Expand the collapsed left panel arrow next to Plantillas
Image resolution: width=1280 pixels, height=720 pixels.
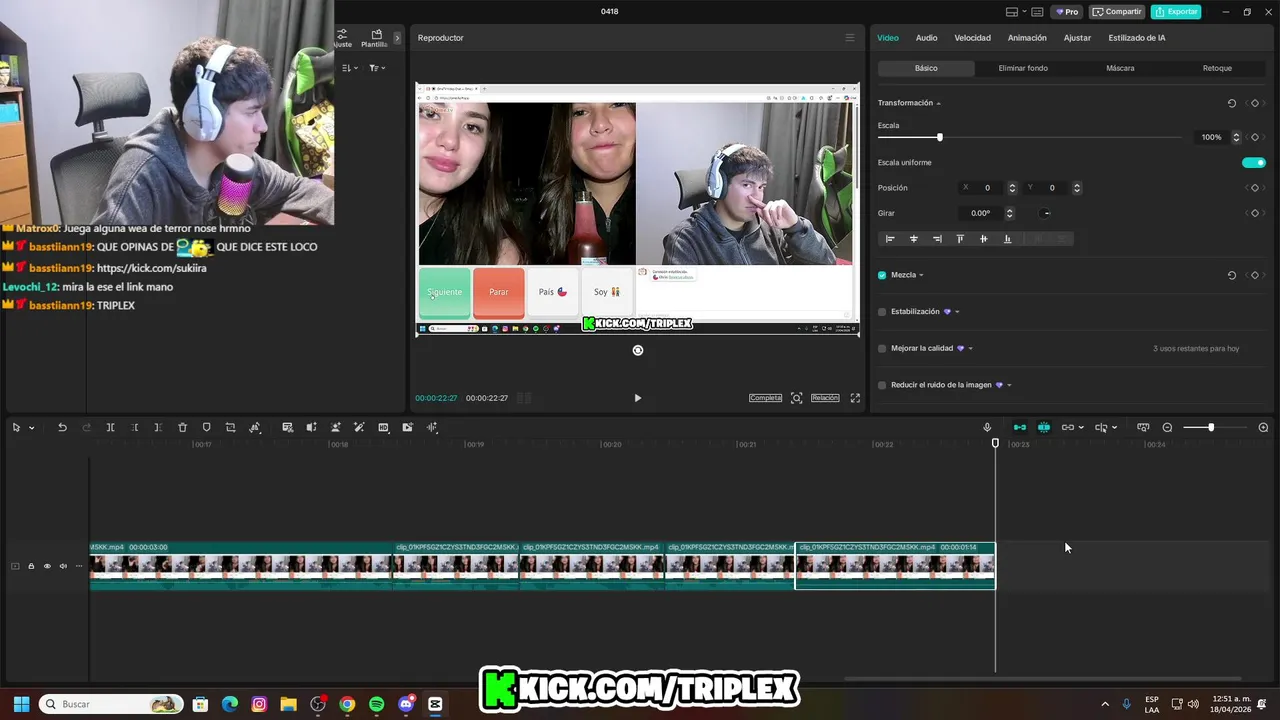click(x=397, y=38)
